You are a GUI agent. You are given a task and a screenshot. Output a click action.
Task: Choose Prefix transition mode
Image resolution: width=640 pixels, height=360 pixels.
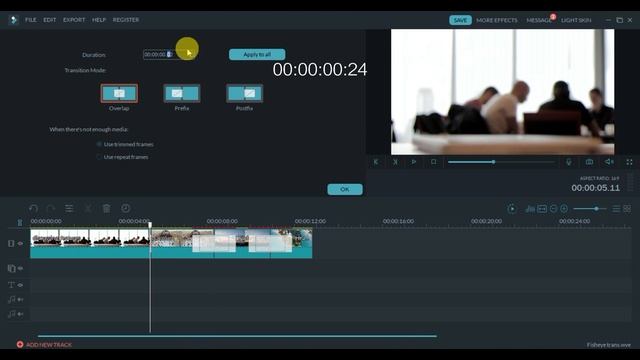click(182, 93)
